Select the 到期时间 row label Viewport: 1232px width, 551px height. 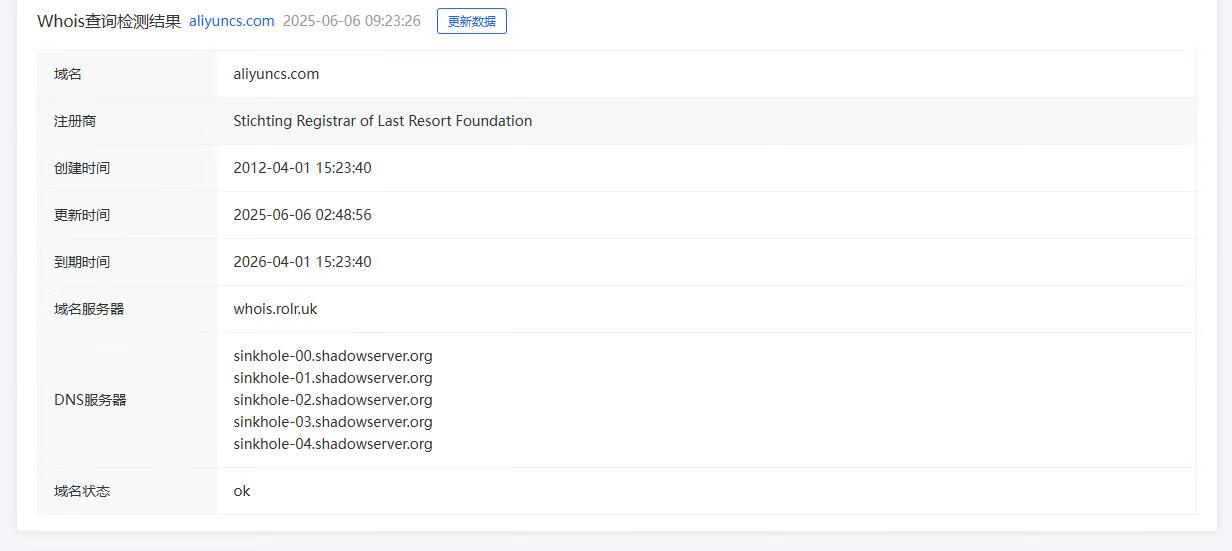82,262
